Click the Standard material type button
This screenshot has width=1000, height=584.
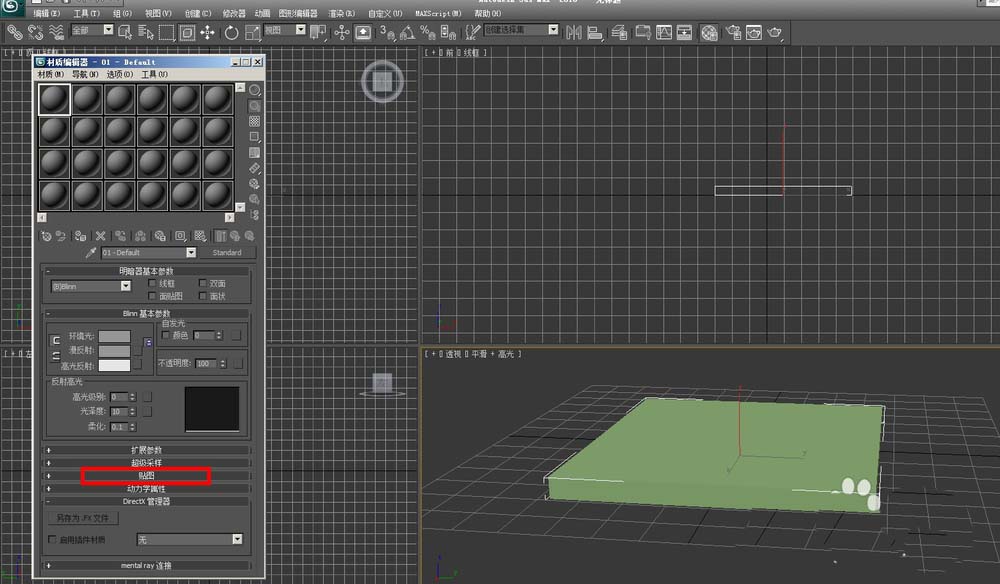pyautogui.click(x=227, y=253)
